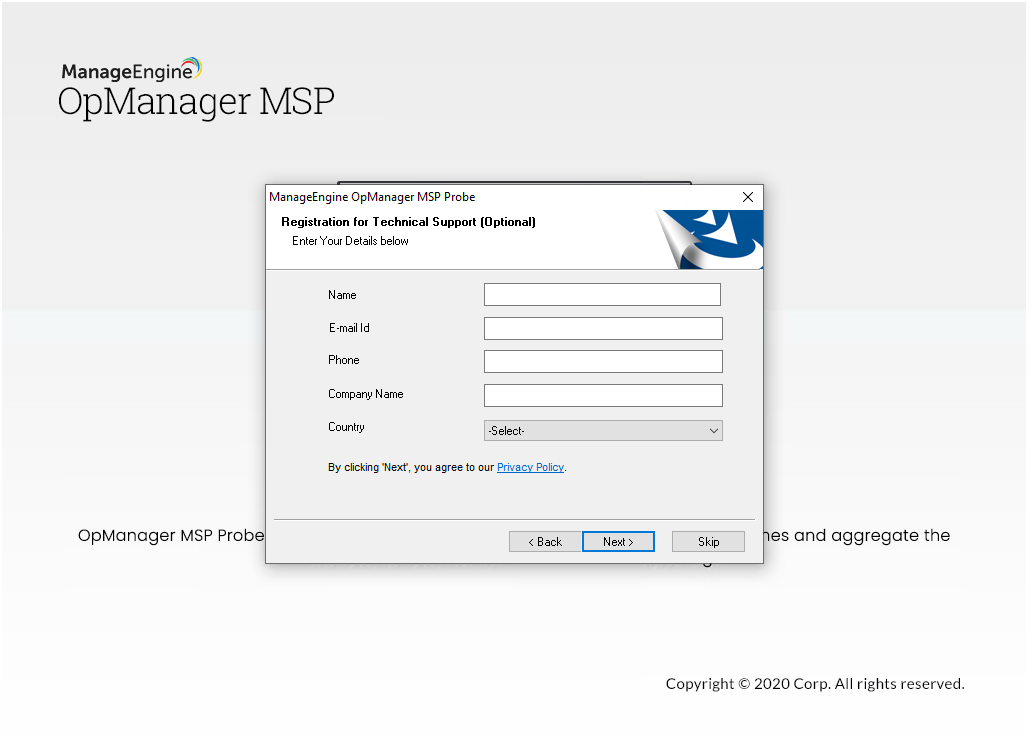Click the OpManager MSP branding text

click(196, 101)
